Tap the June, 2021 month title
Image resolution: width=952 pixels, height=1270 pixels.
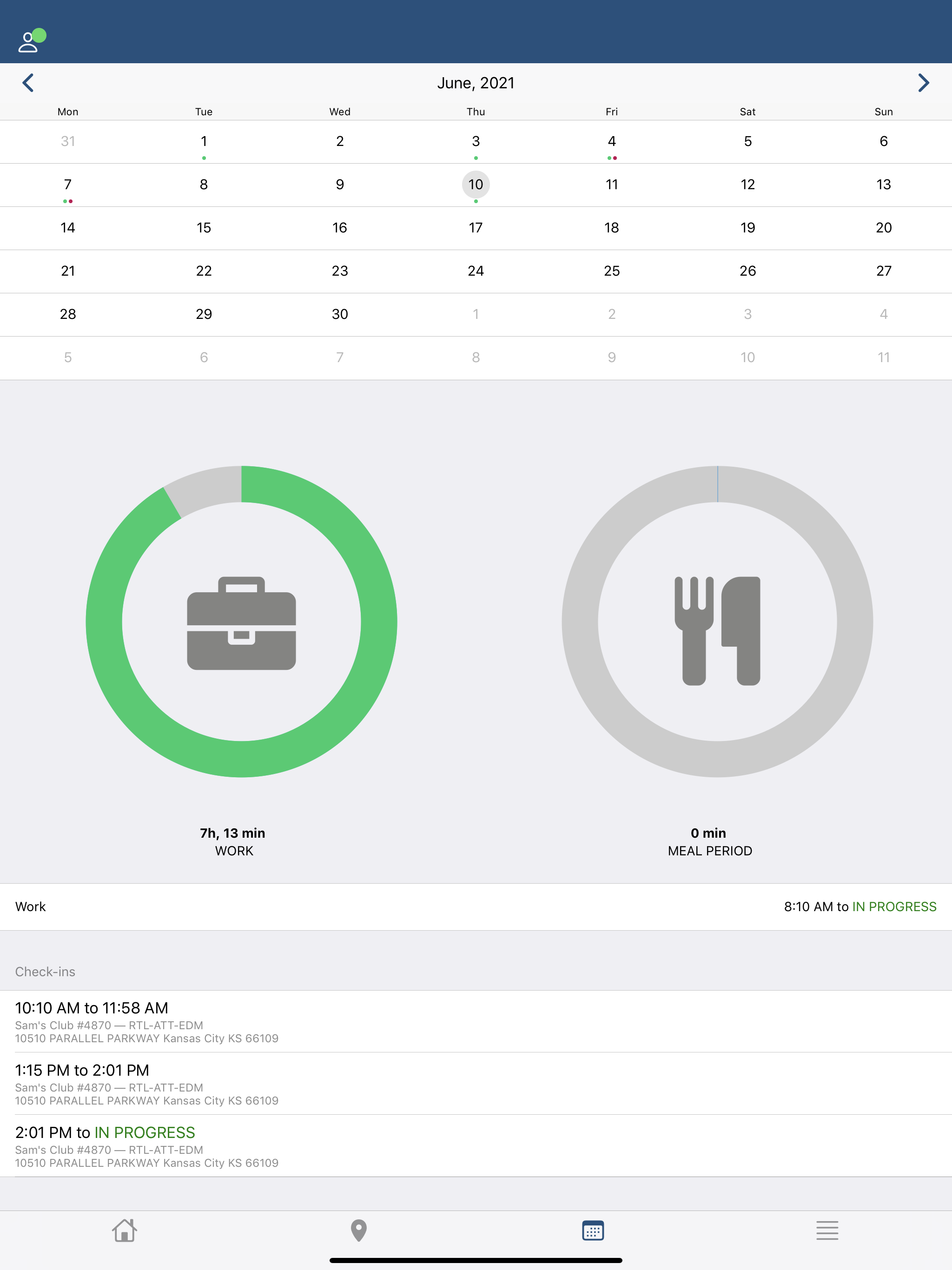tap(476, 83)
